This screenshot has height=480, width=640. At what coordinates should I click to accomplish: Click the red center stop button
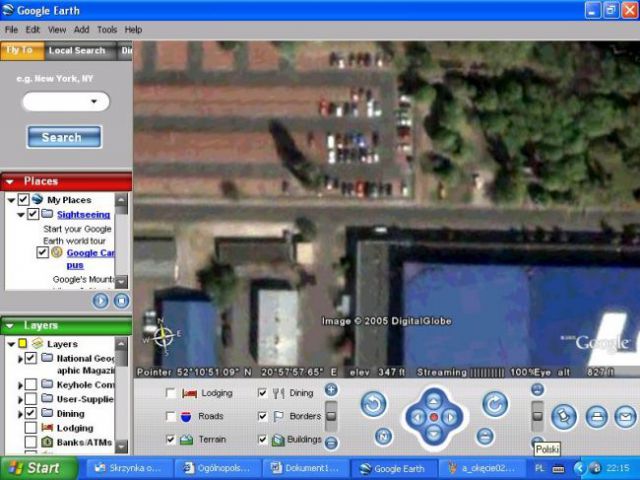[x=434, y=417]
